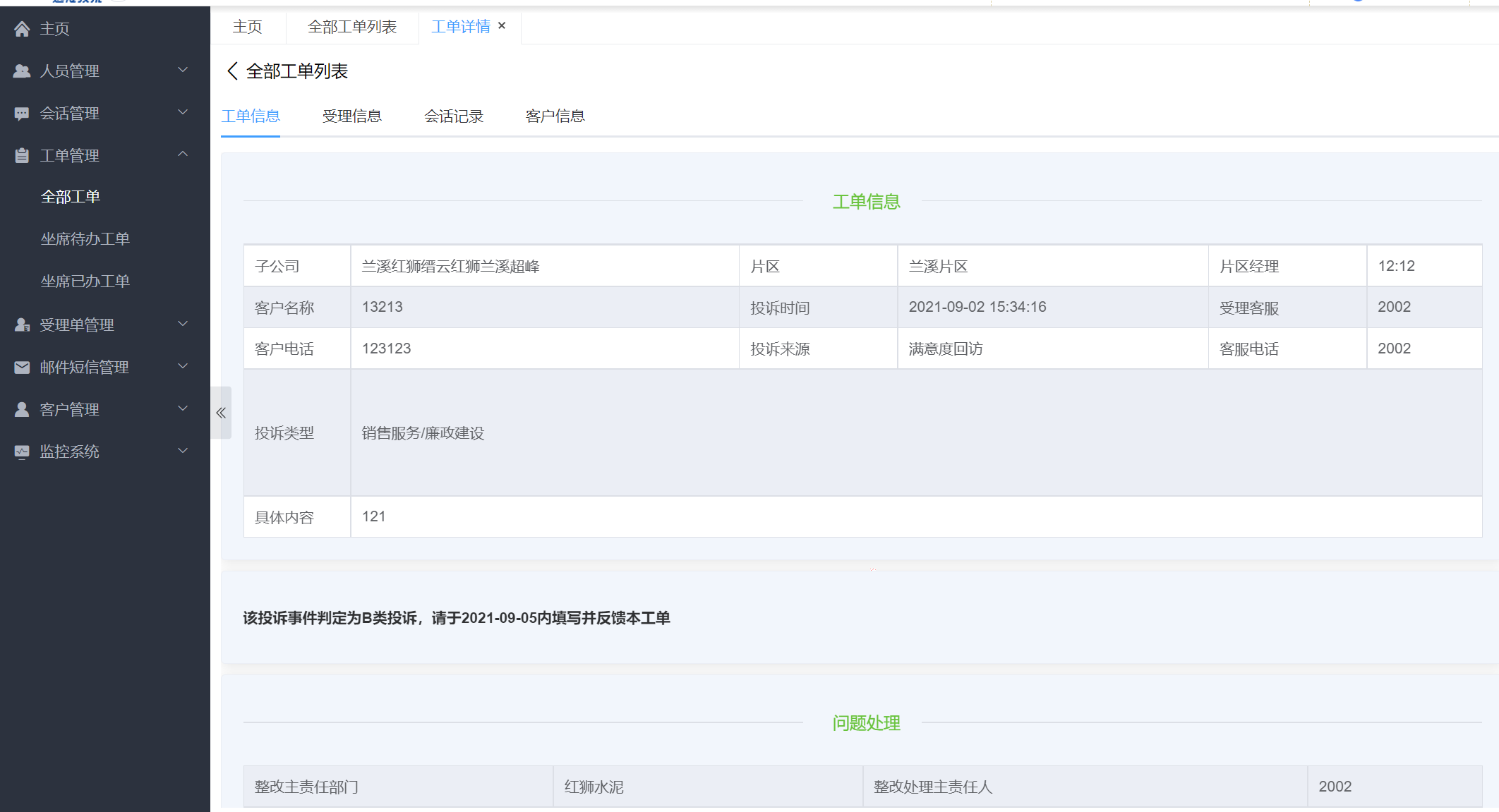This screenshot has width=1499, height=812.
Task: Go back using the left arrow
Action: point(232,71)
